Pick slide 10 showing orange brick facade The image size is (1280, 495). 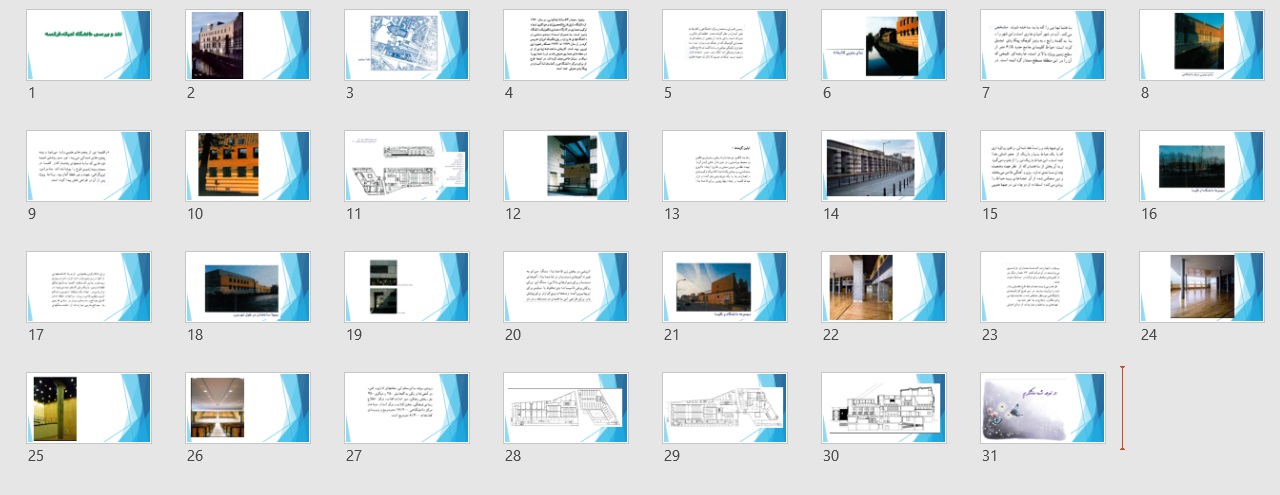click(x=248, y=166)
